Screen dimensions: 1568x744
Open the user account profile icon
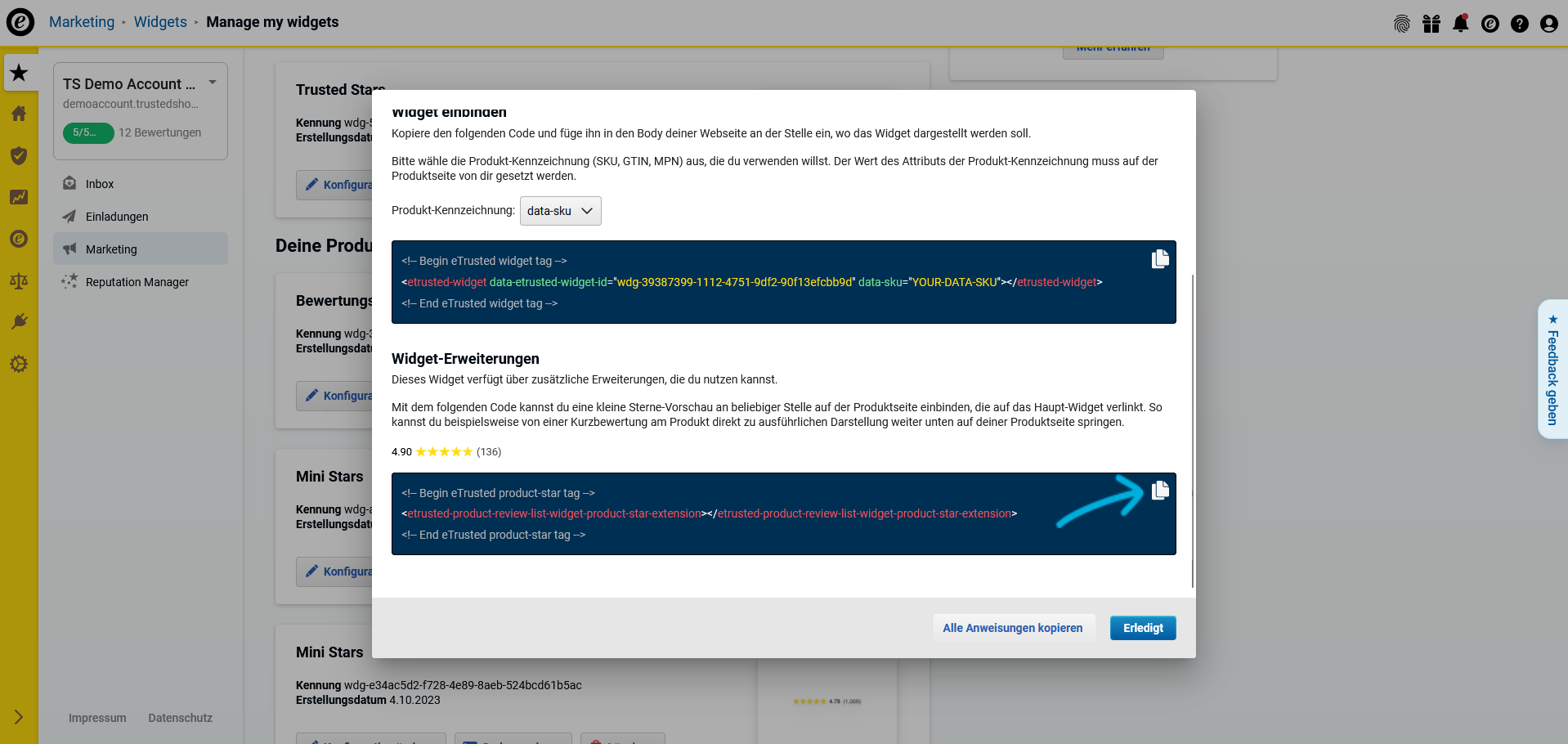tap(1549, 24)
